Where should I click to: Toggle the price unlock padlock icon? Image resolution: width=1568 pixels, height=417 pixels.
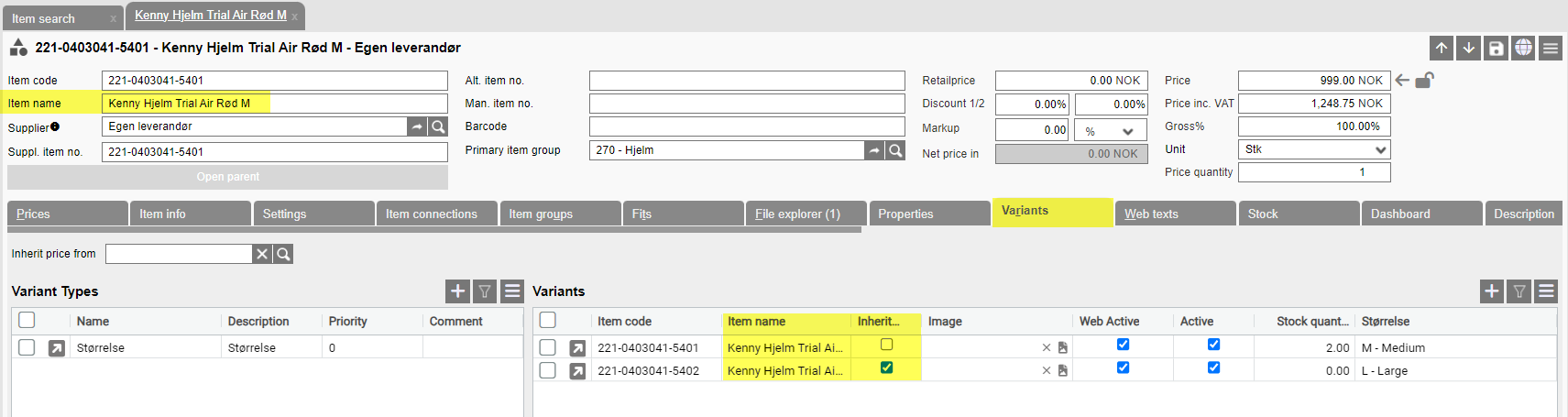1424,80
